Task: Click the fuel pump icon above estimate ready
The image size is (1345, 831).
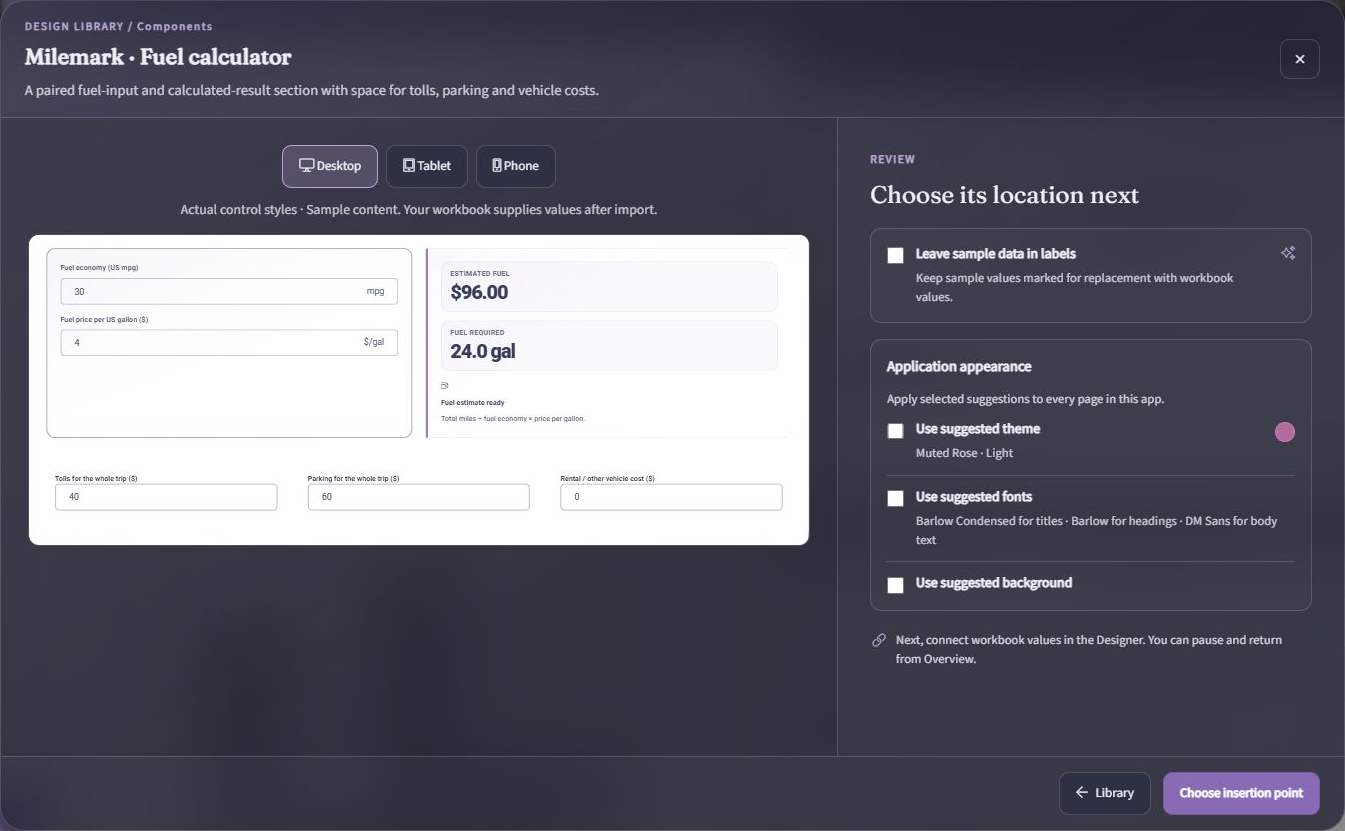Action: tap(445, 385)
